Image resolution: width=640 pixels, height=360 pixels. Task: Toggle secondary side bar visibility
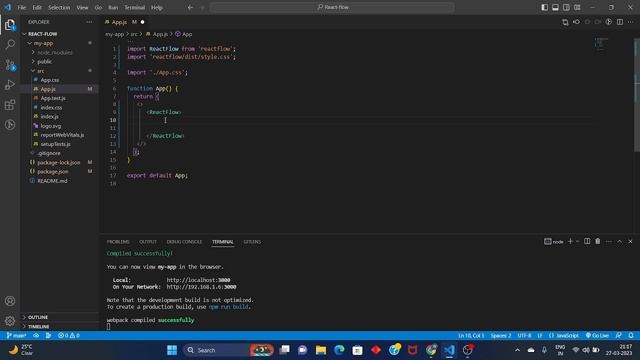(x=566, y=7)
